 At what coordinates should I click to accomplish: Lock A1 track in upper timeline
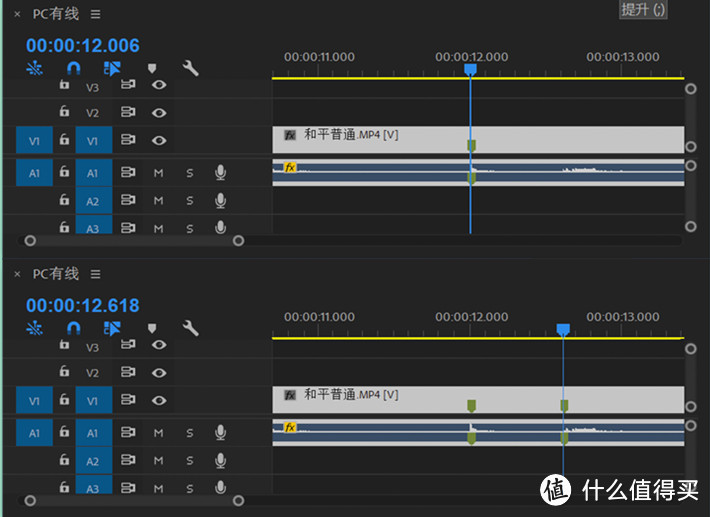pos(64,171)
